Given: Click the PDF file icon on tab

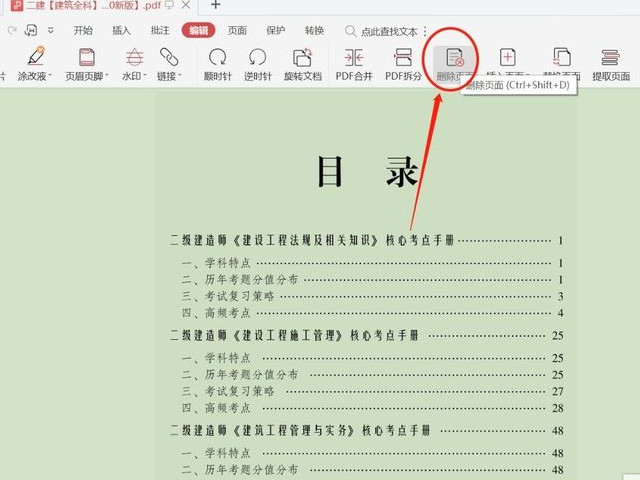Looking at the screenshot, I should pos(16,5).
